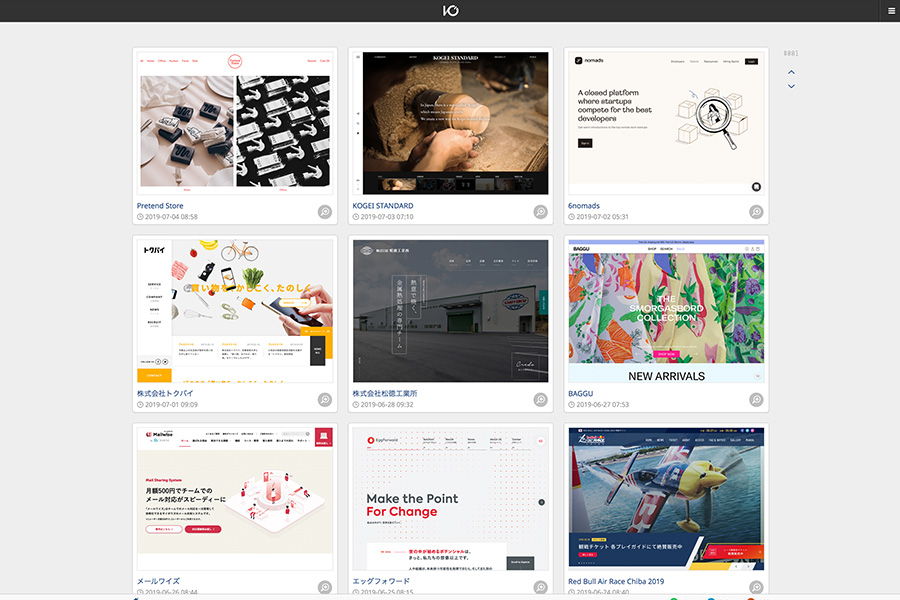Viewport: 900px width, 600px height.
Task: Click magnifier icon on 株式会社松徳工業所 card
Action: tap(540, 400)
